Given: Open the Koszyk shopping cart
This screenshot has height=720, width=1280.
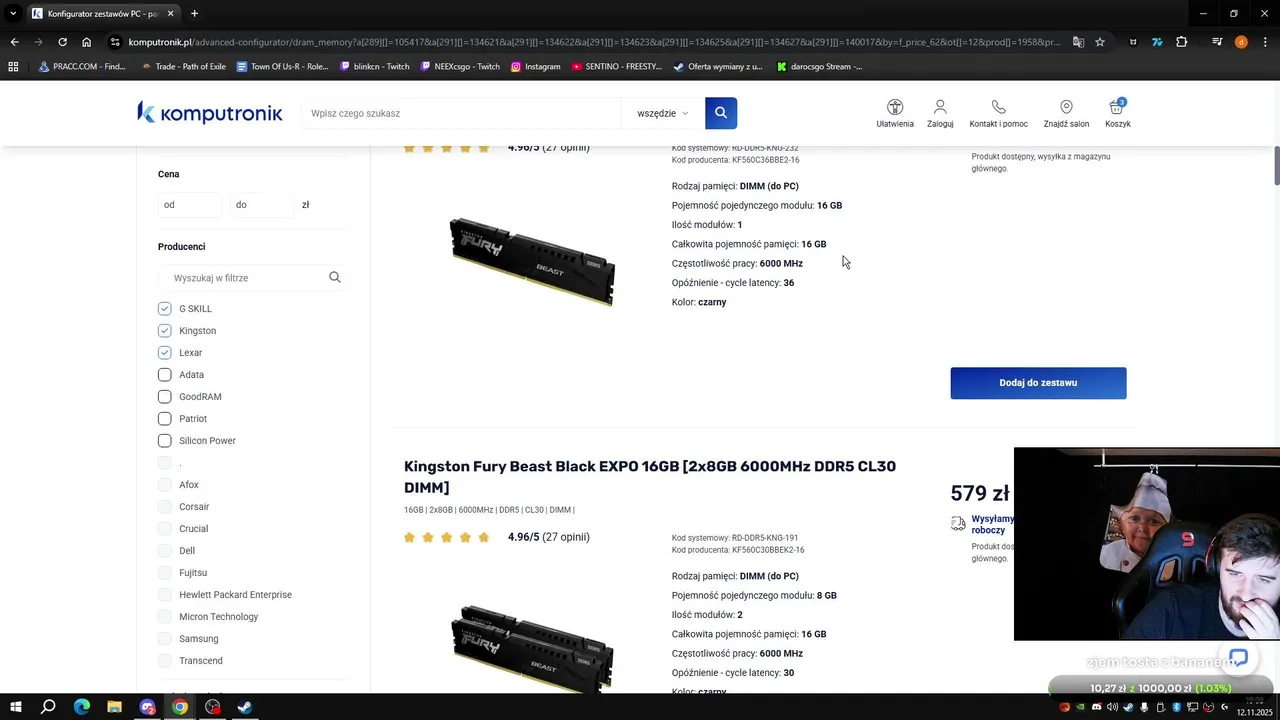Looking at the screenshot, I should pyautogui.click(x=1117, y=113).
